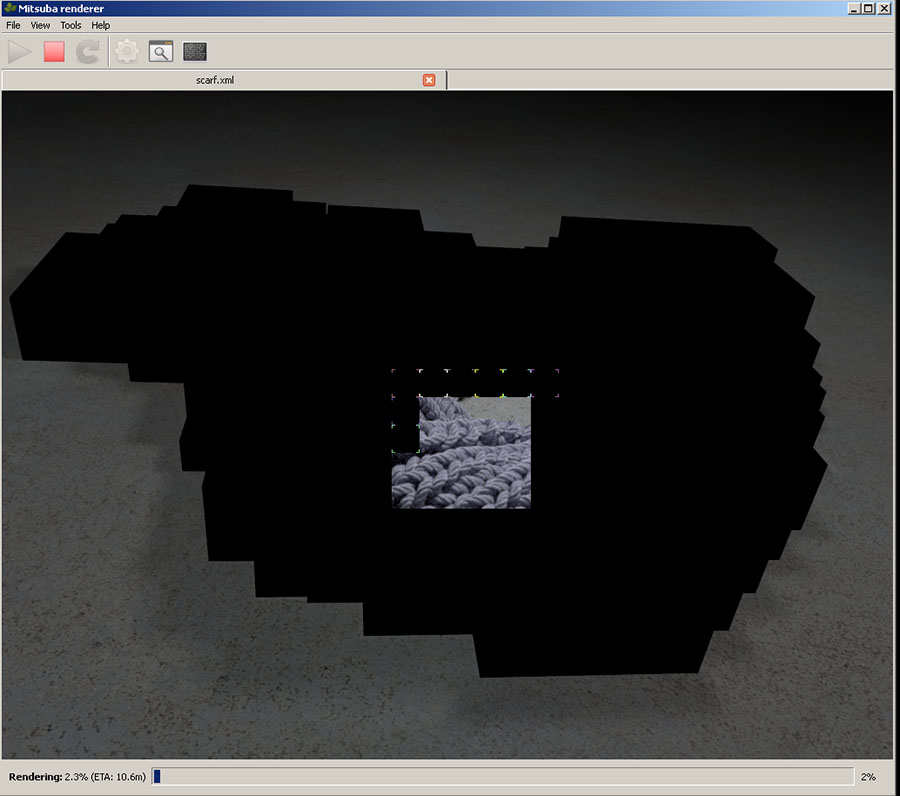Open render settings gear icon
Screen dimensions: 900x796
pos(127,52)
